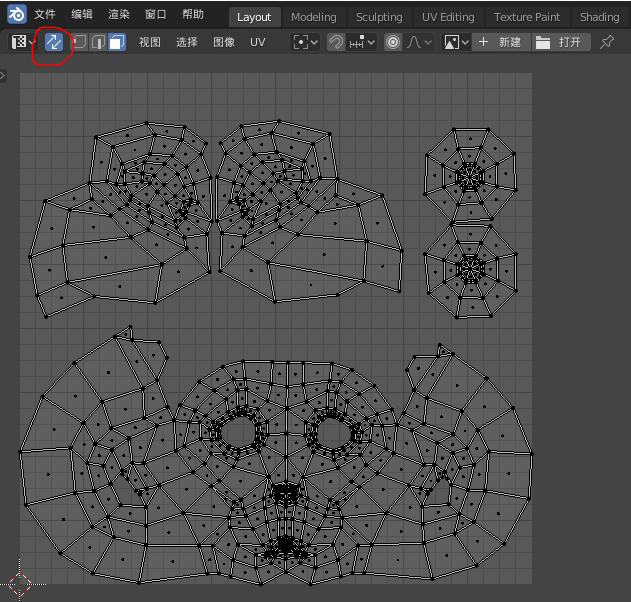Open the snap type dropdown

point(362,42)
